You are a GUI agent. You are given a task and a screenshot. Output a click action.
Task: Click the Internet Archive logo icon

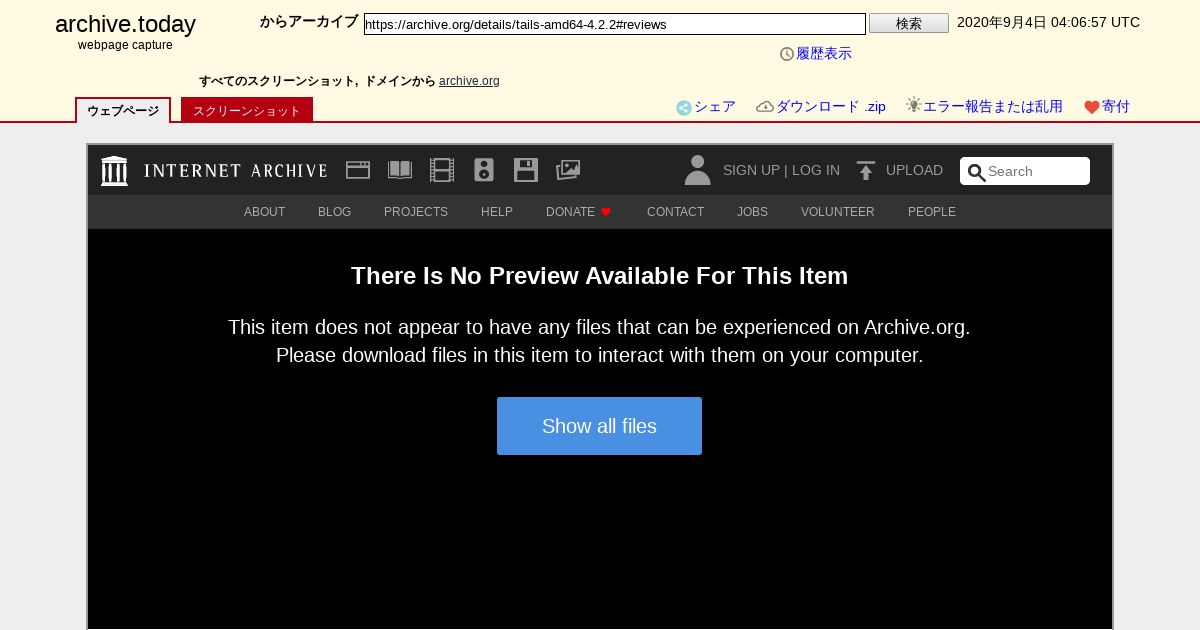(x=114, y=171)
